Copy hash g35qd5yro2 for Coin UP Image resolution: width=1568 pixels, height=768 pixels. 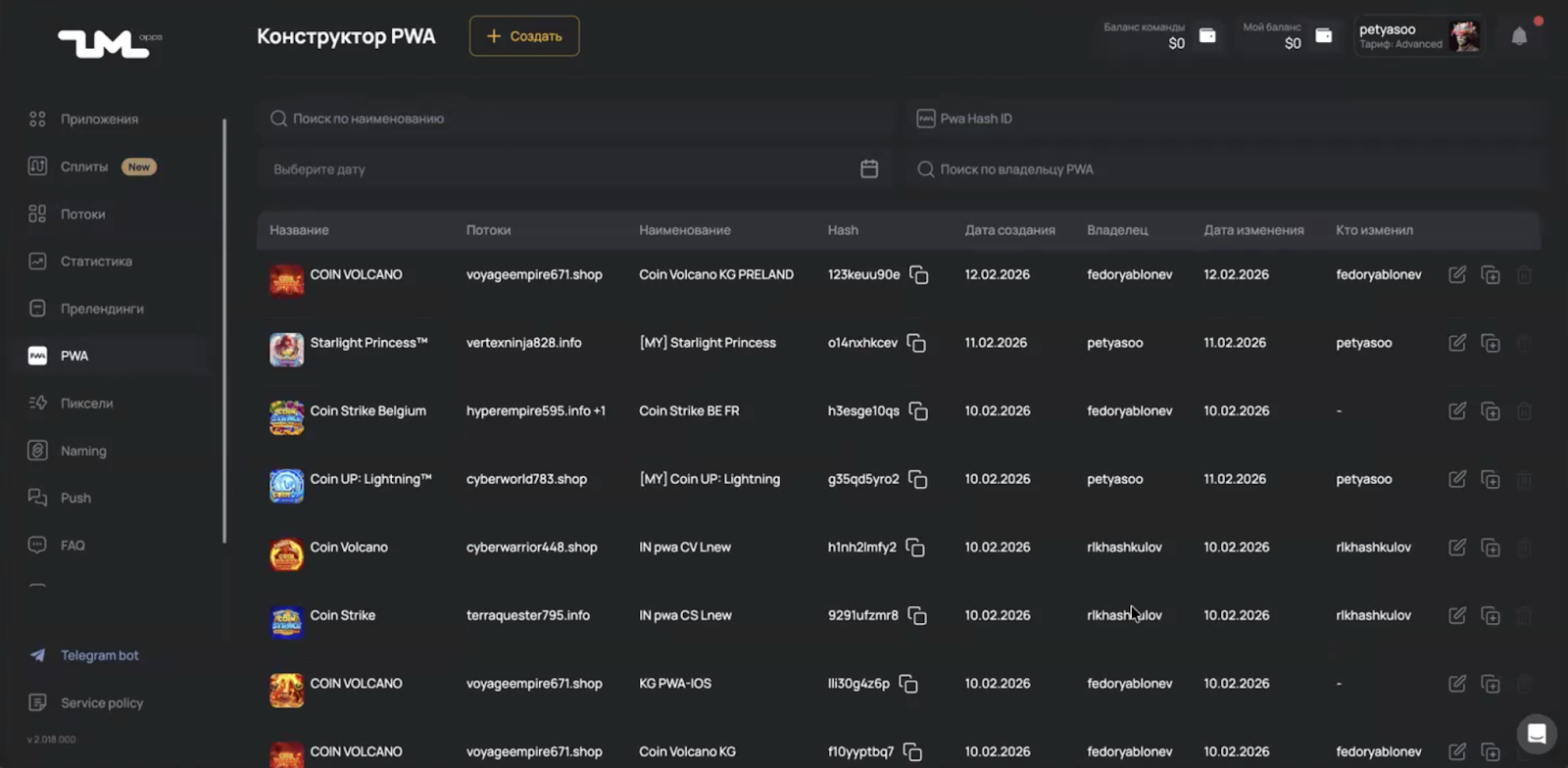917,480
